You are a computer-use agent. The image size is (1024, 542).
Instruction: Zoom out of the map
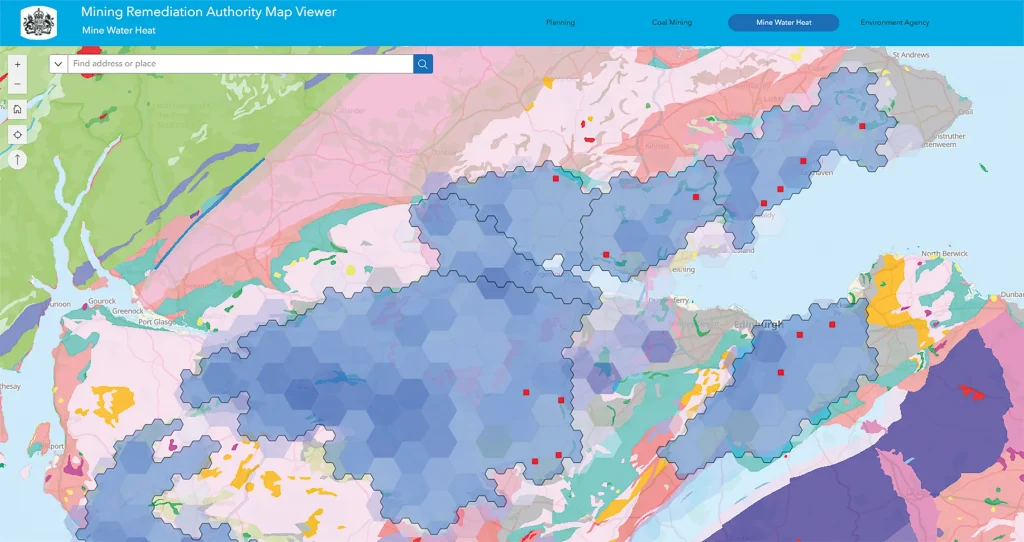click(18, 83)
